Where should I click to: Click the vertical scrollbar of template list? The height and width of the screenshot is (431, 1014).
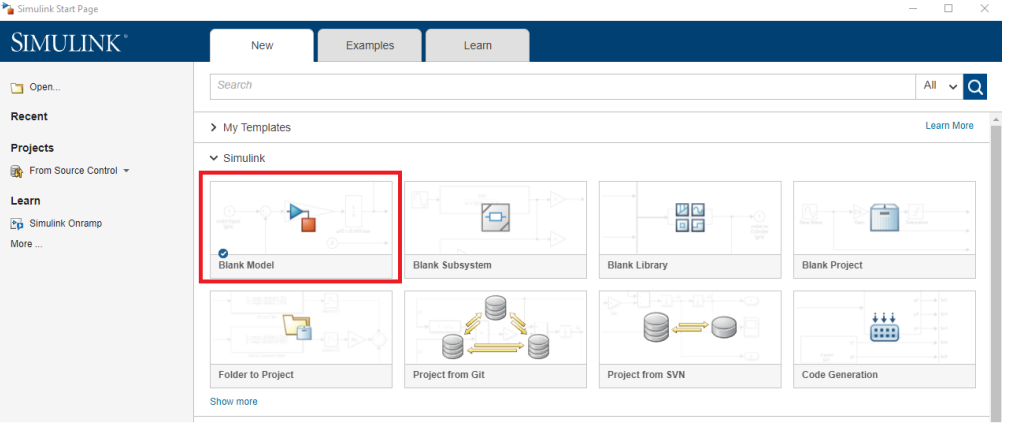point(996,272)
